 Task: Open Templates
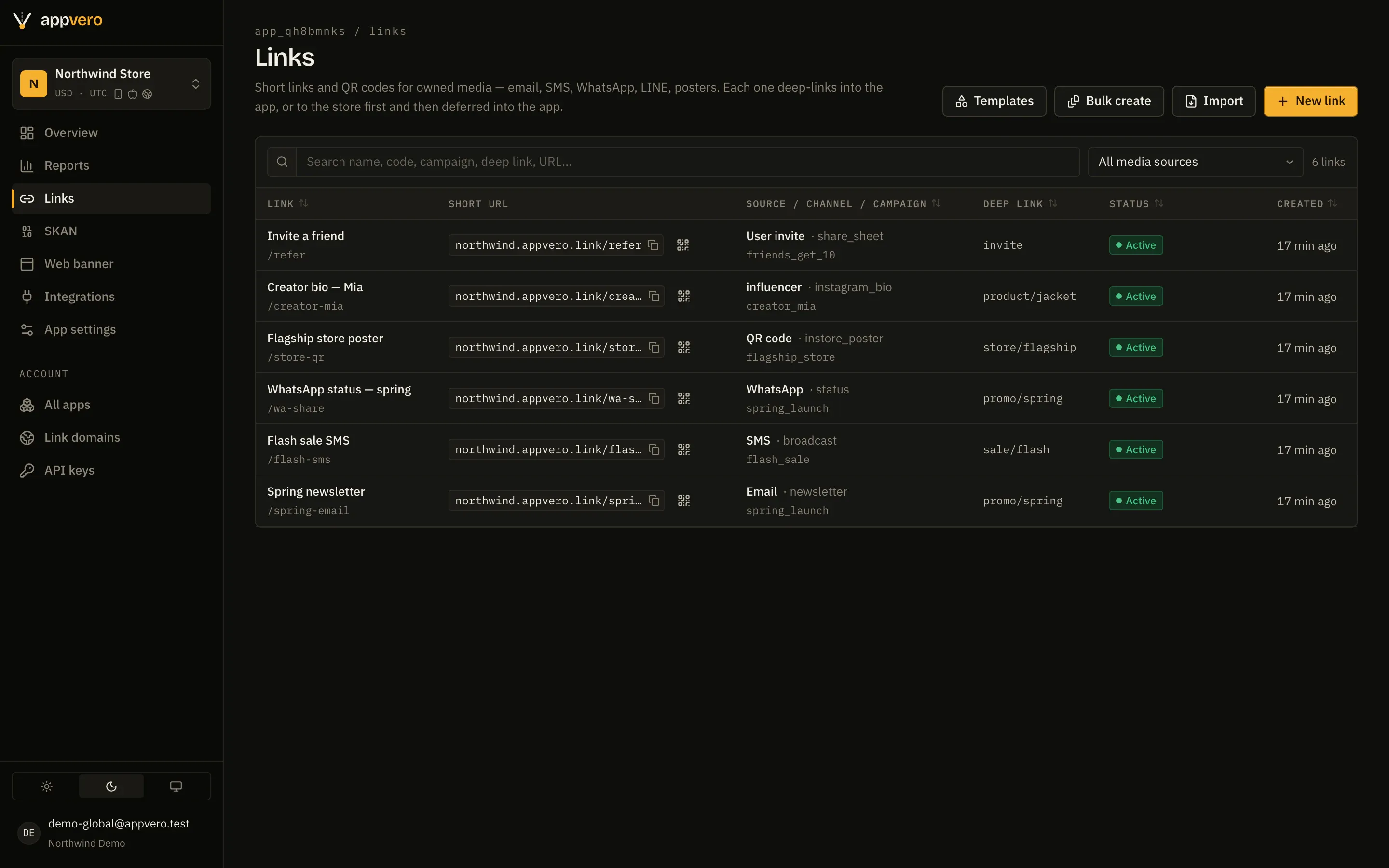coord(994,101)
